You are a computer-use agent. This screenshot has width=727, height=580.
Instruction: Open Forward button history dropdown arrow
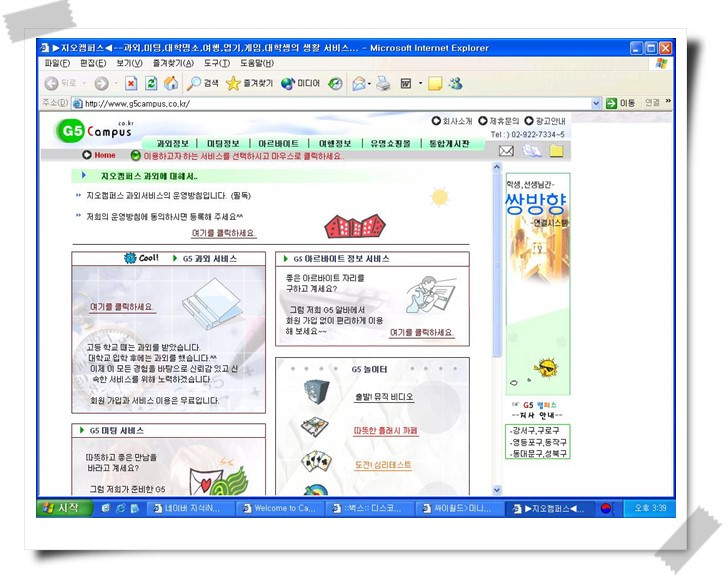click(x=115, y=83)
